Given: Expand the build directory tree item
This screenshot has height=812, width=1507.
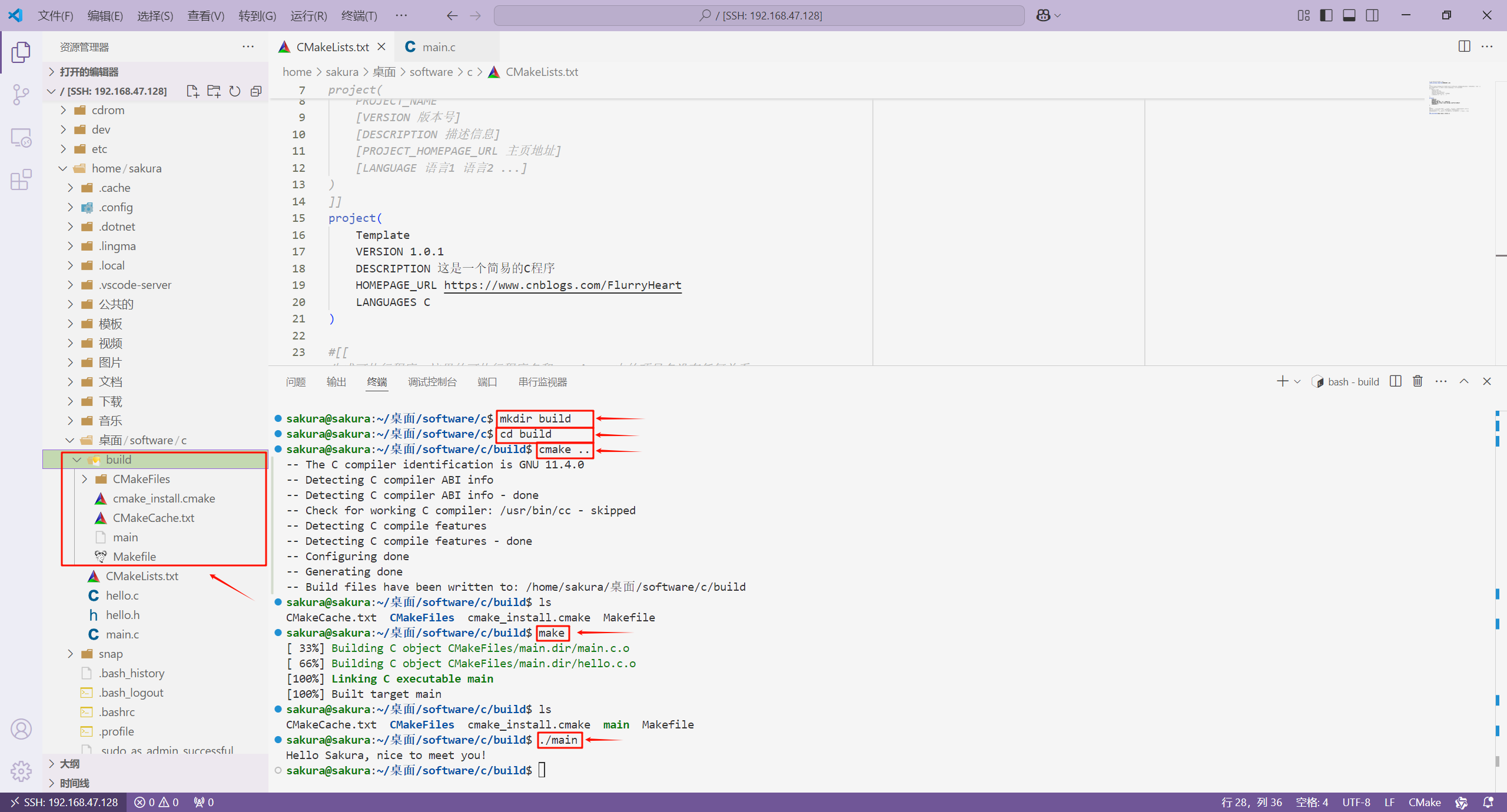Looking at the screenshot, I should coord(79,459).
